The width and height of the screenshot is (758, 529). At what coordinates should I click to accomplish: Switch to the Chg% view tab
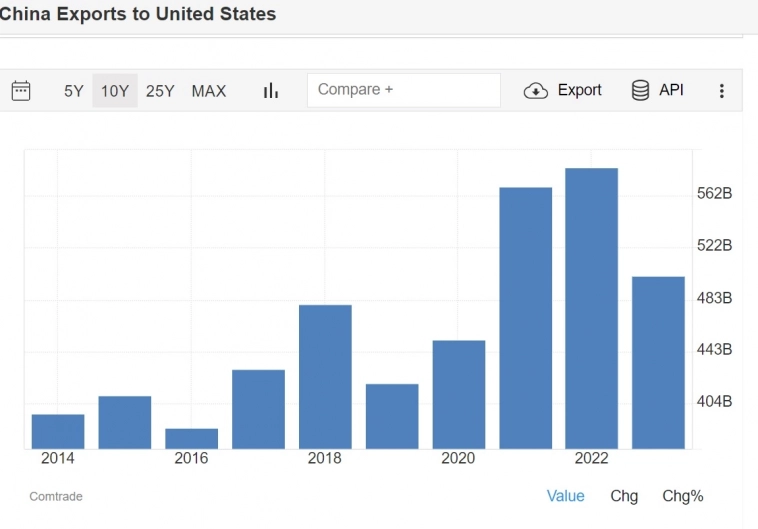point(683,496)
